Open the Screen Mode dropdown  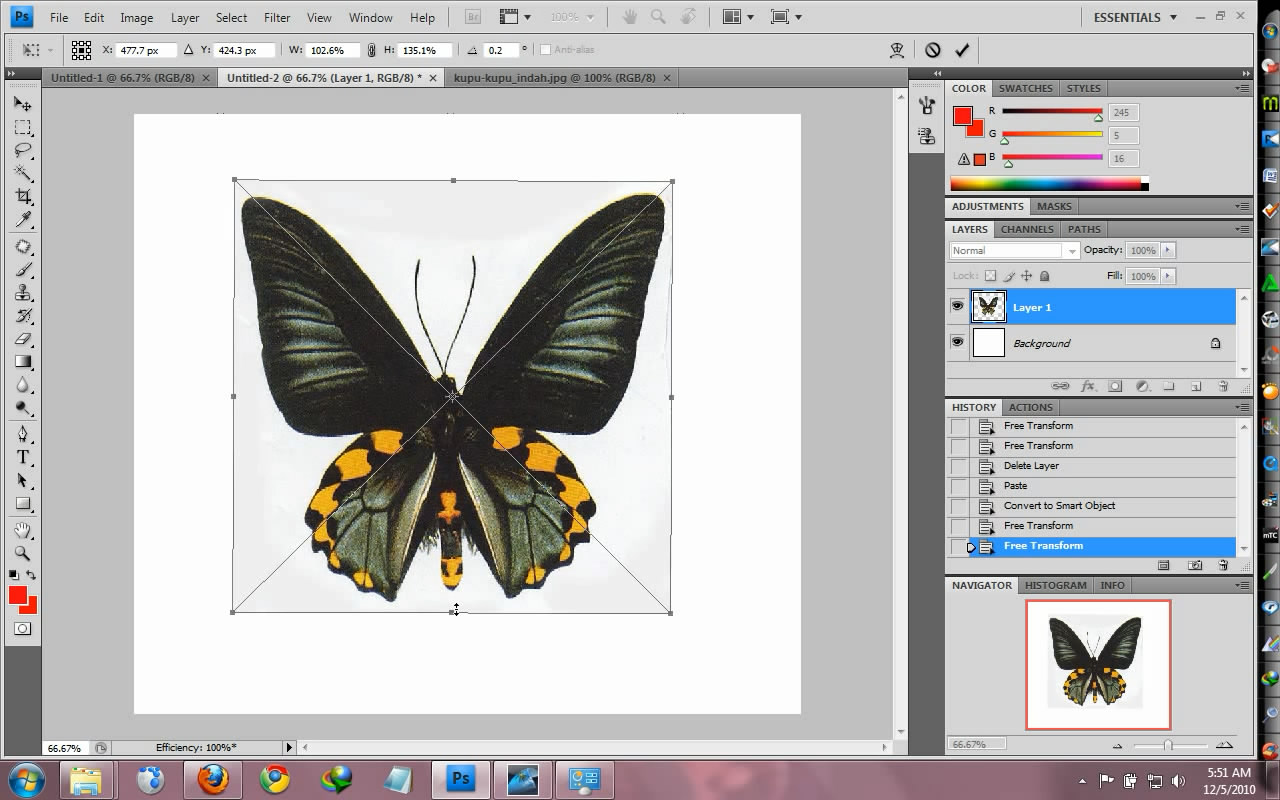click(x=786, y=17)
